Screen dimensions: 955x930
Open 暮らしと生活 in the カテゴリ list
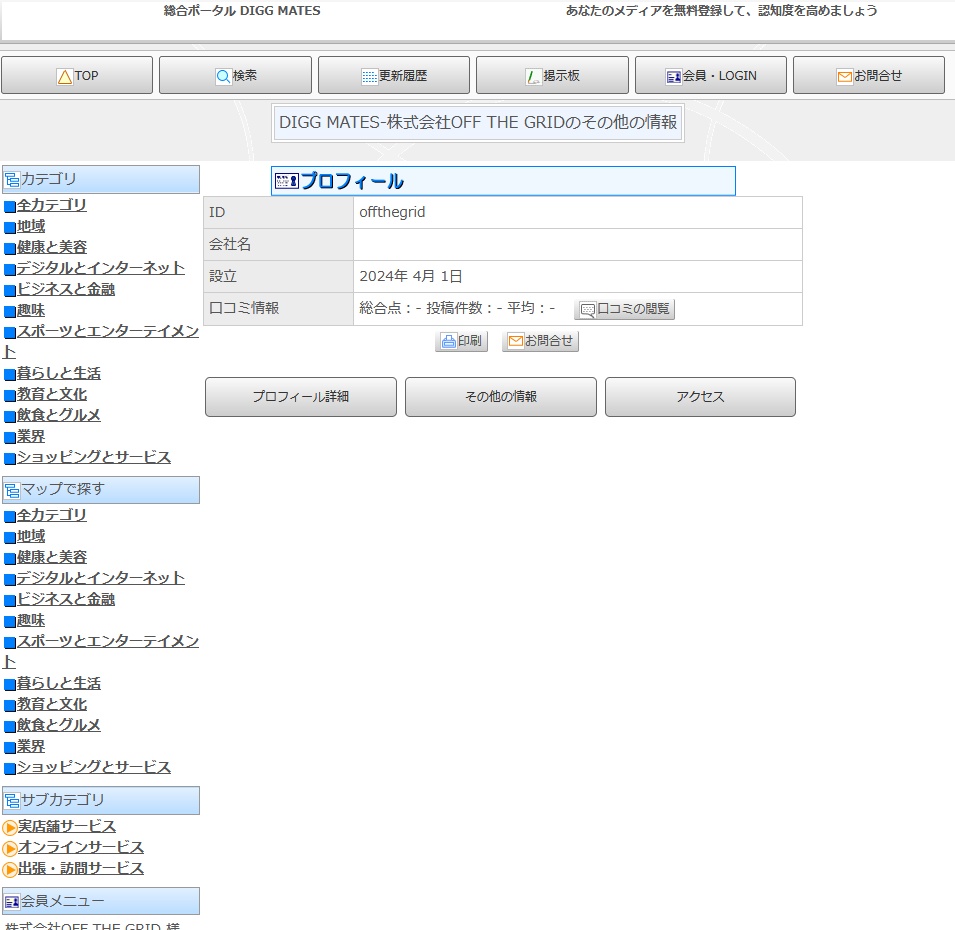click(x=59, y=373)
